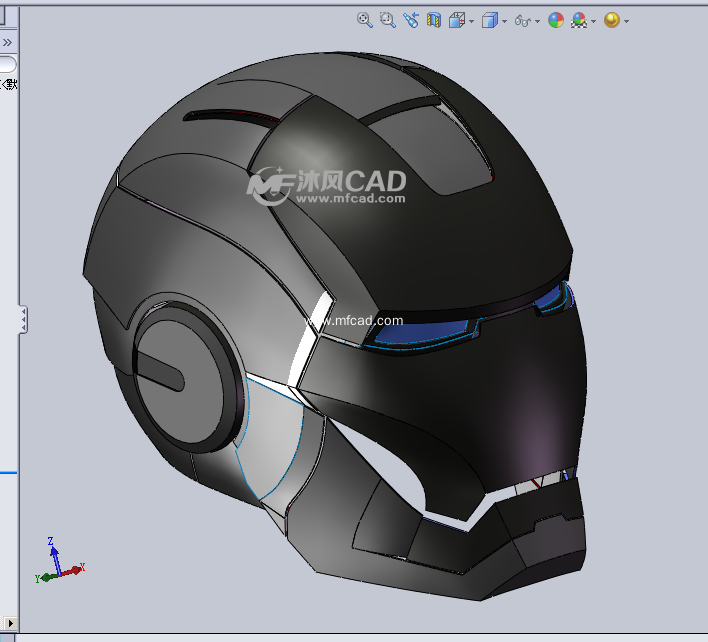Click the Display Style box icon
This screenshot has width=708, height=642.
(x=489, y=20)
